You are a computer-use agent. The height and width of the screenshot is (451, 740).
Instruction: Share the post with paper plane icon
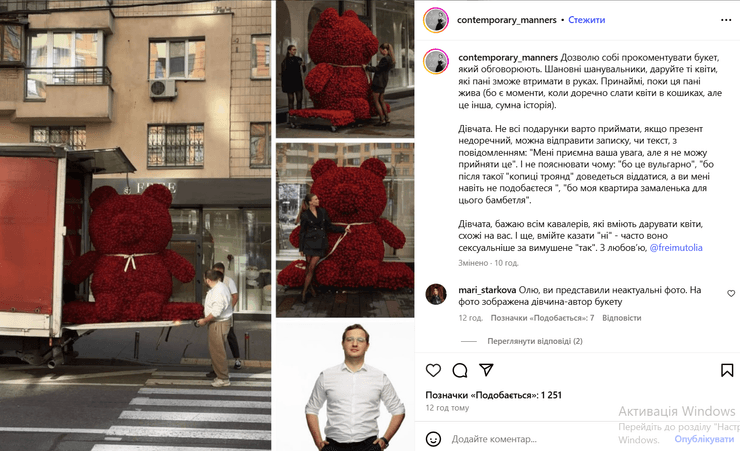pyautogui.click(x=486, y=370)
